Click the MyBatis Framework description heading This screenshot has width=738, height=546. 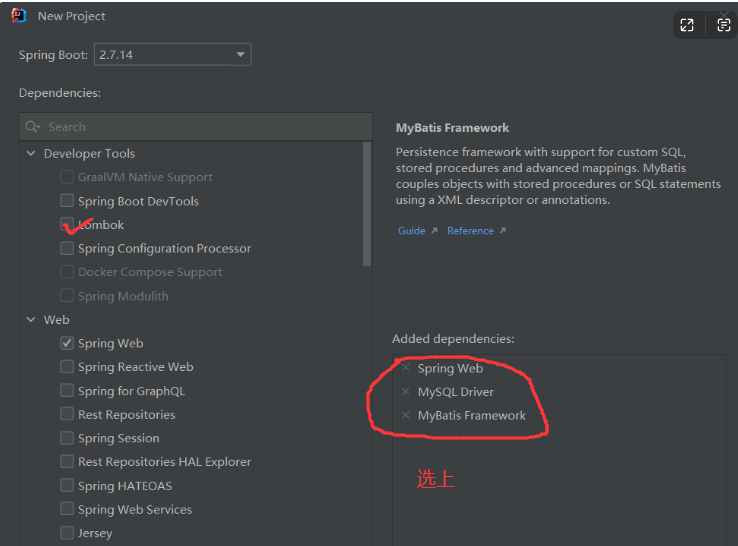pyautogui.click(x=452, y=128)
